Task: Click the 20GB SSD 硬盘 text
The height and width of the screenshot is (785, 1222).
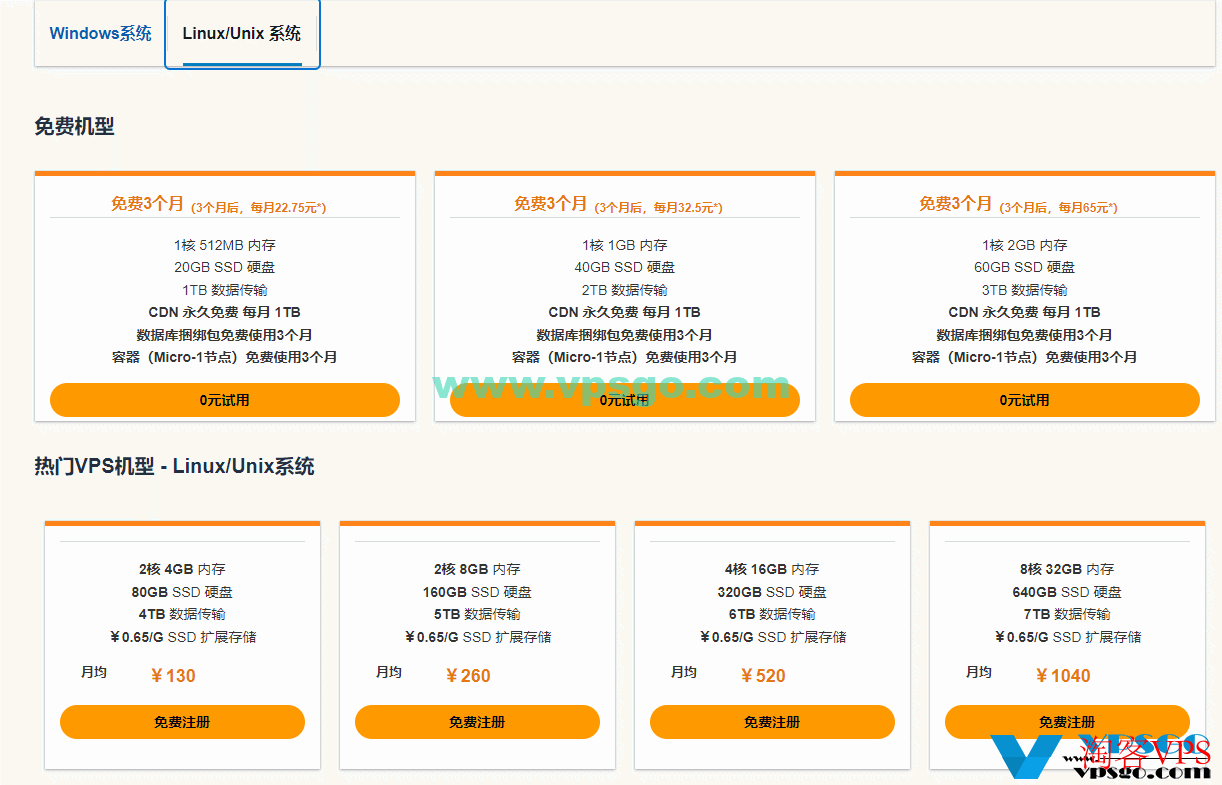Action: (225, 267)
